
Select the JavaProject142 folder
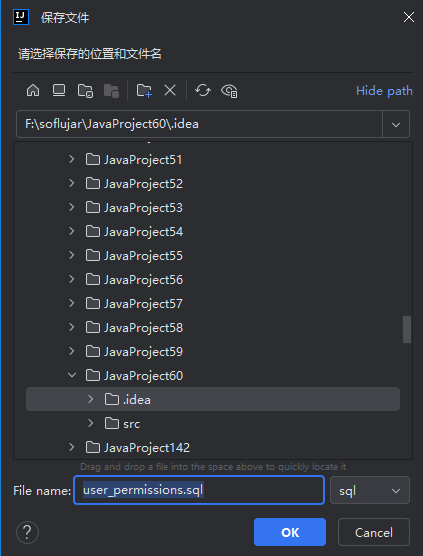click(x=138, y=447)
